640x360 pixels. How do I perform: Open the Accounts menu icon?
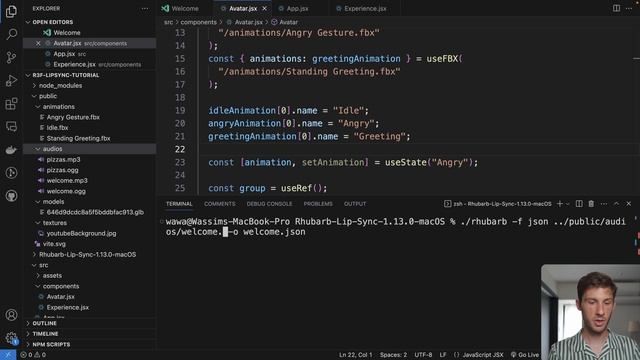(11, 315)
